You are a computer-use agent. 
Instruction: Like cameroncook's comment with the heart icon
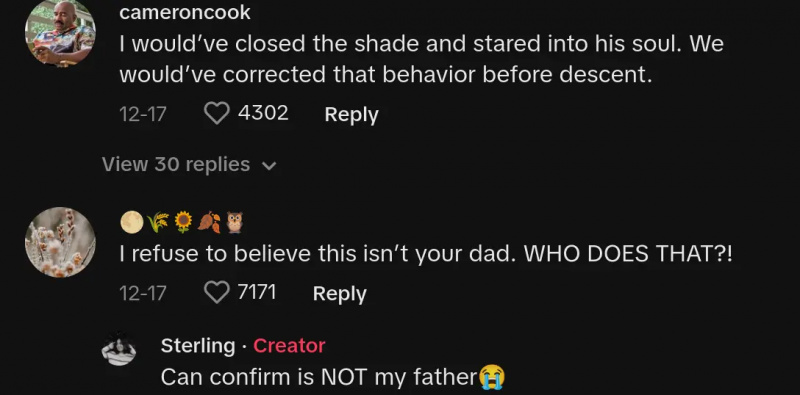coord(217,113)
